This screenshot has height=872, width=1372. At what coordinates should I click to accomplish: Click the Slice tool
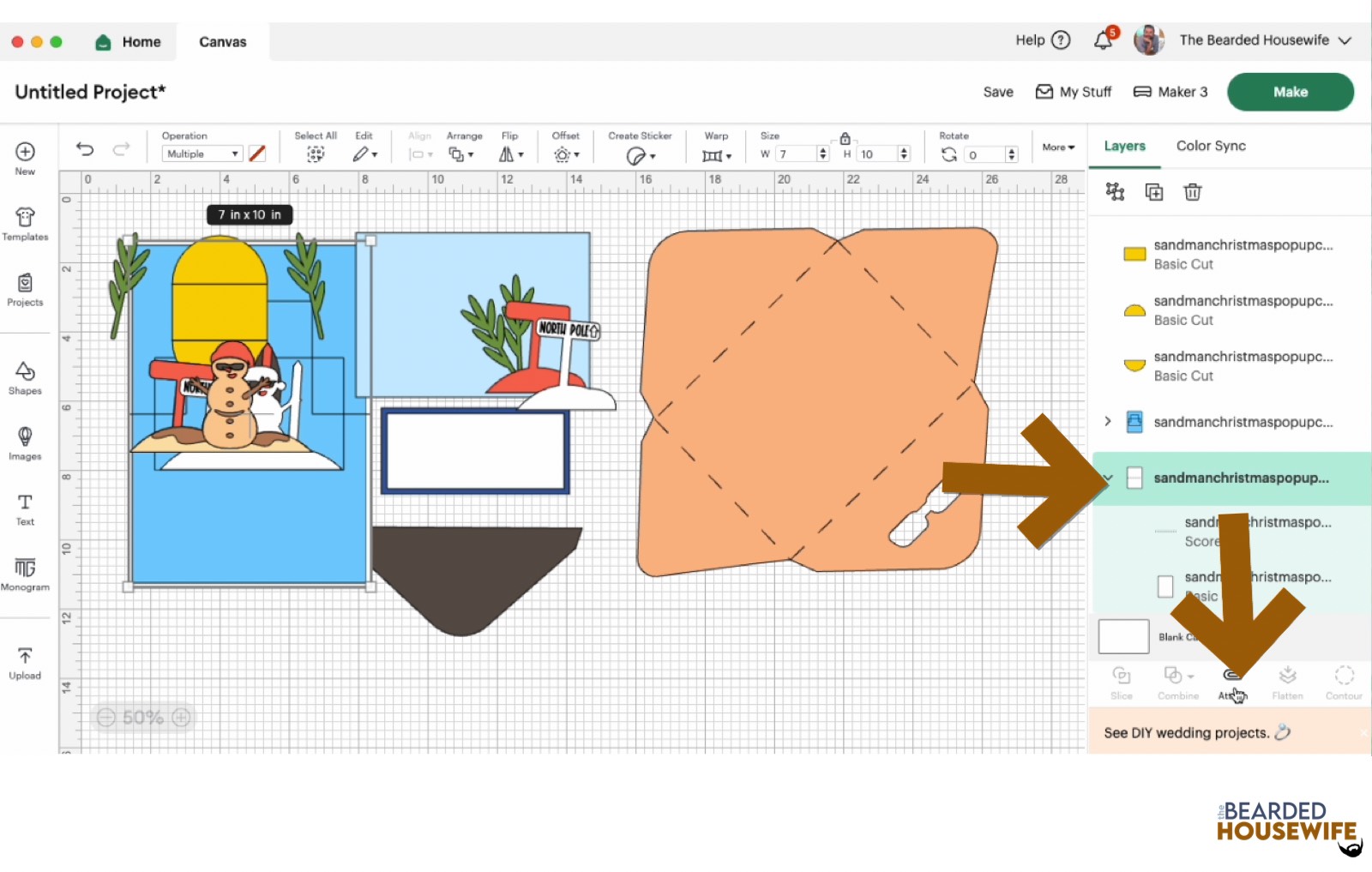coord(1121,683)
